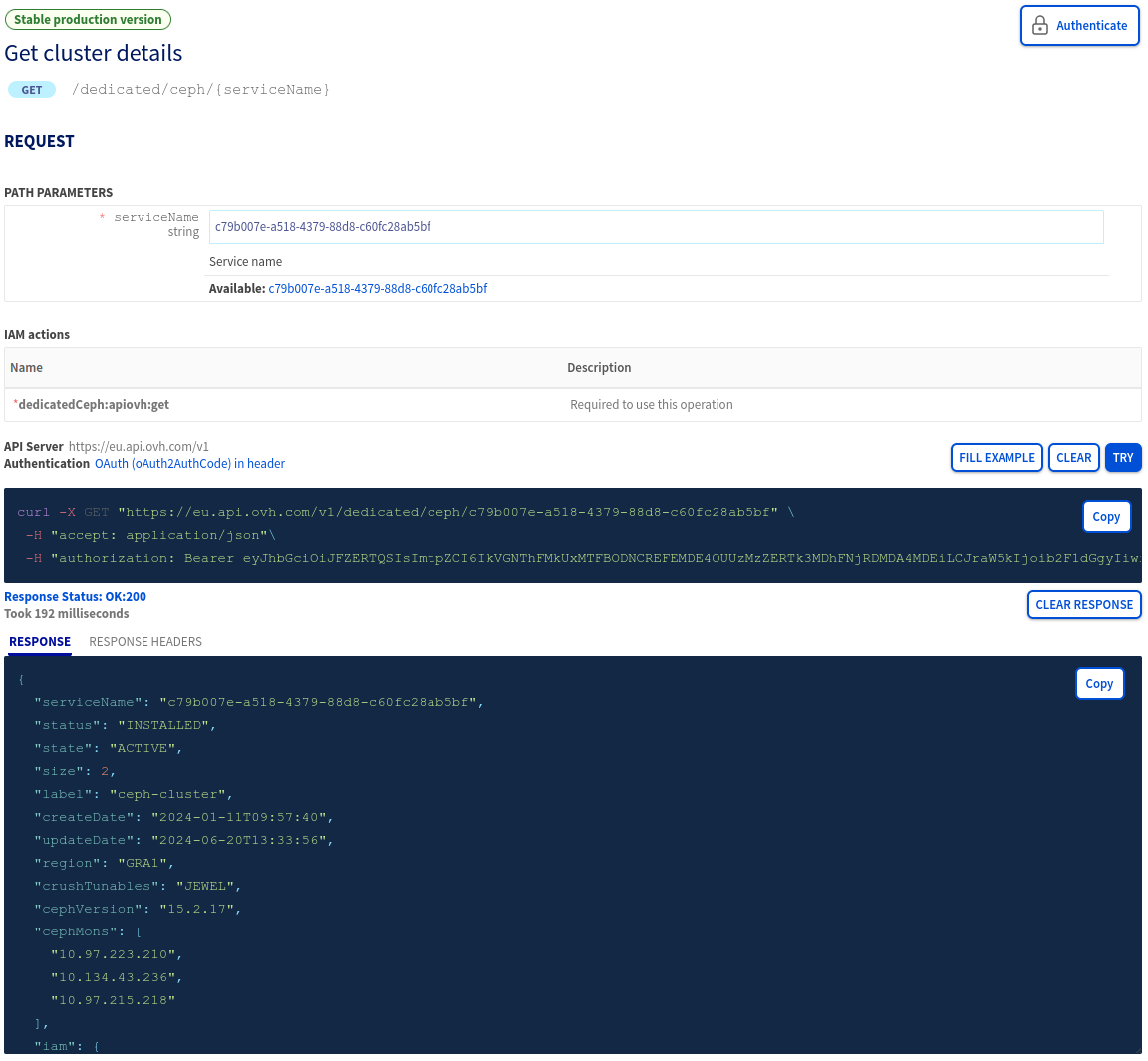
Task: Click the CLEAR button next to TRY
Action: tap(1073, 457)
